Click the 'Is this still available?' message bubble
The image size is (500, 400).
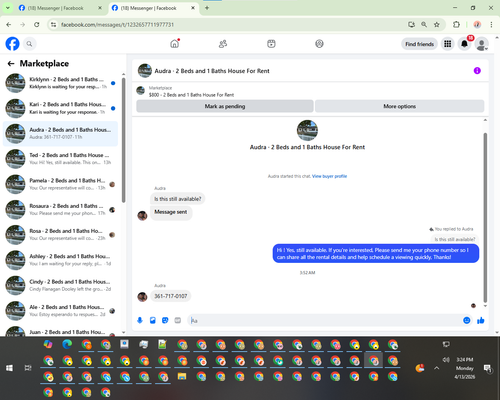coord(178,199)
